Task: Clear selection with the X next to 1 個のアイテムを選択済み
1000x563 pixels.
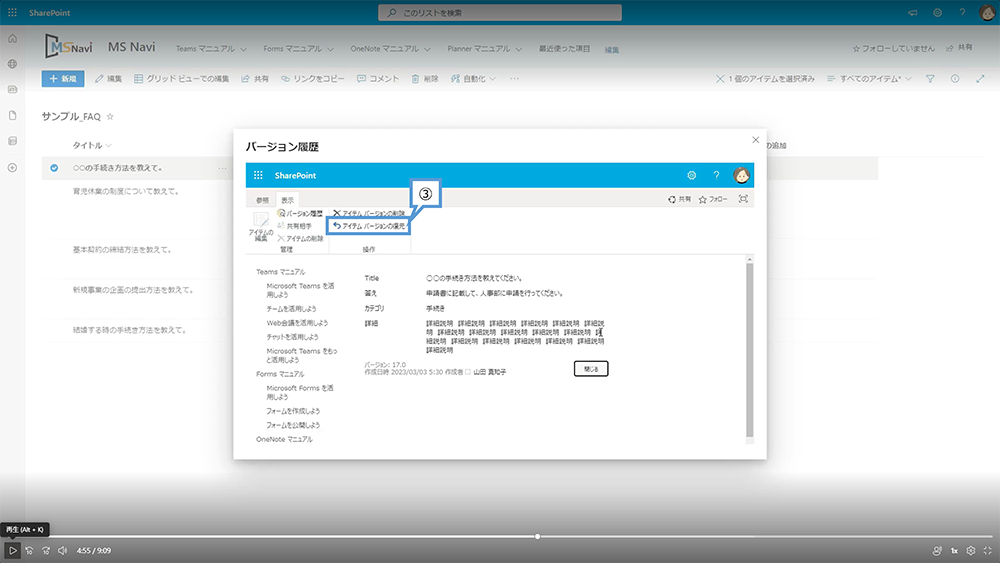Action: 720,78
